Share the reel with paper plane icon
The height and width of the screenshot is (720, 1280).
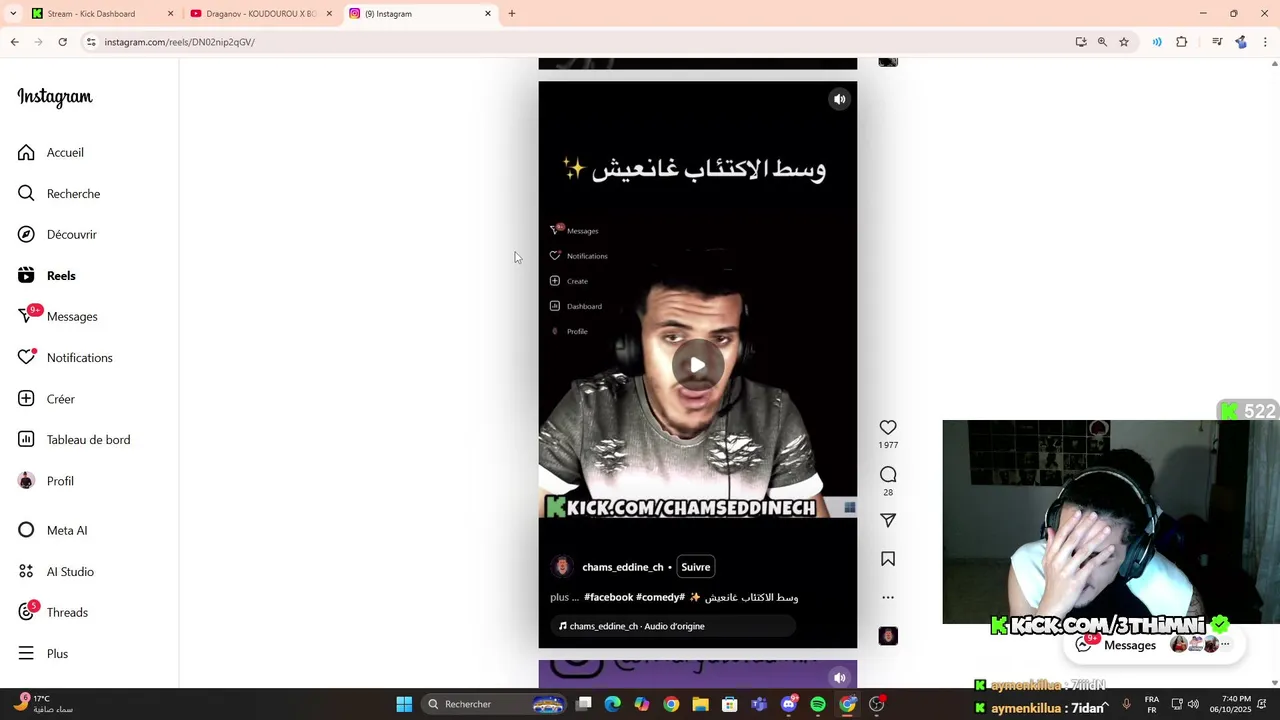point(888,520)
